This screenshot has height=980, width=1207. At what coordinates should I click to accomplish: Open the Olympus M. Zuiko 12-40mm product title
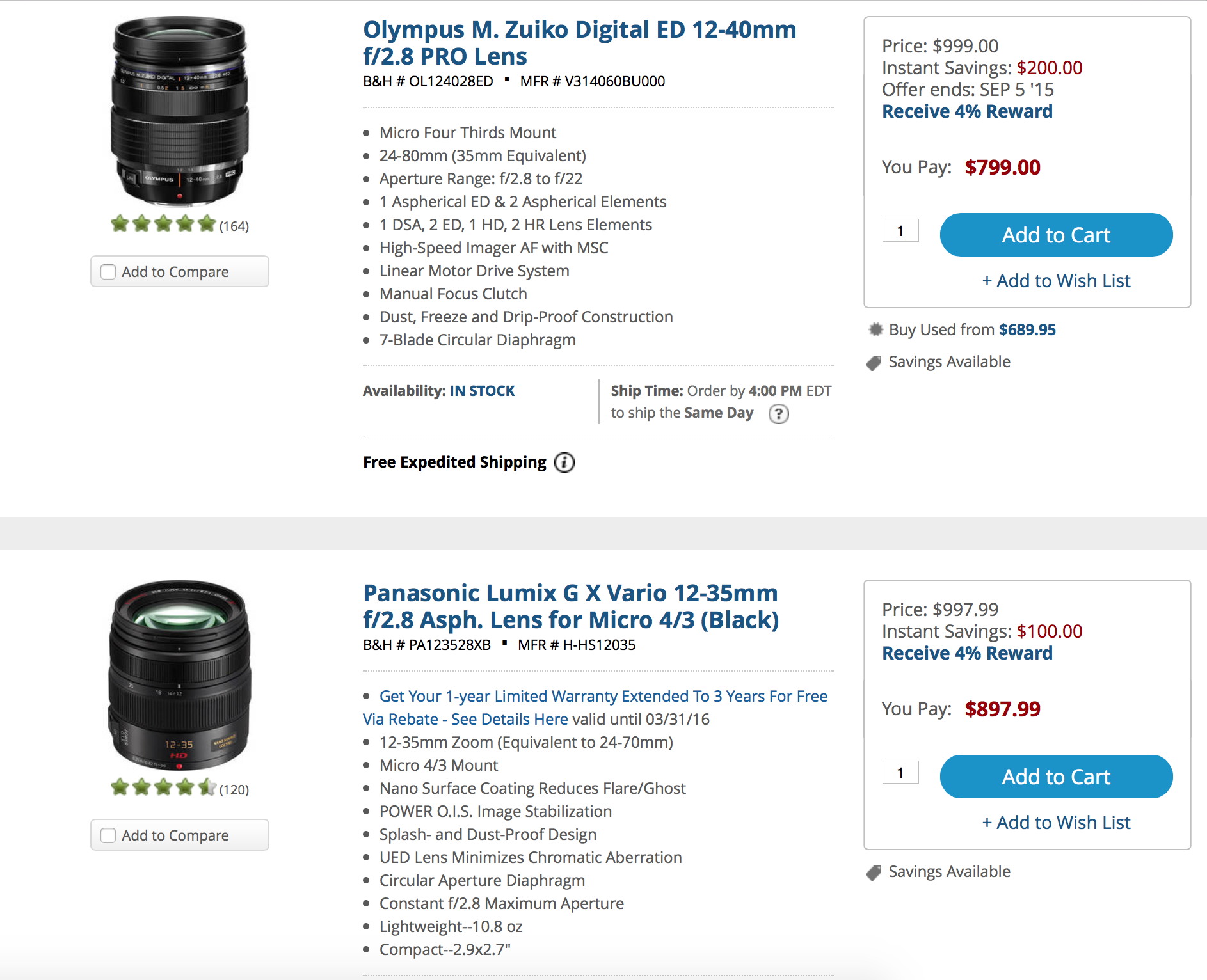579,43
